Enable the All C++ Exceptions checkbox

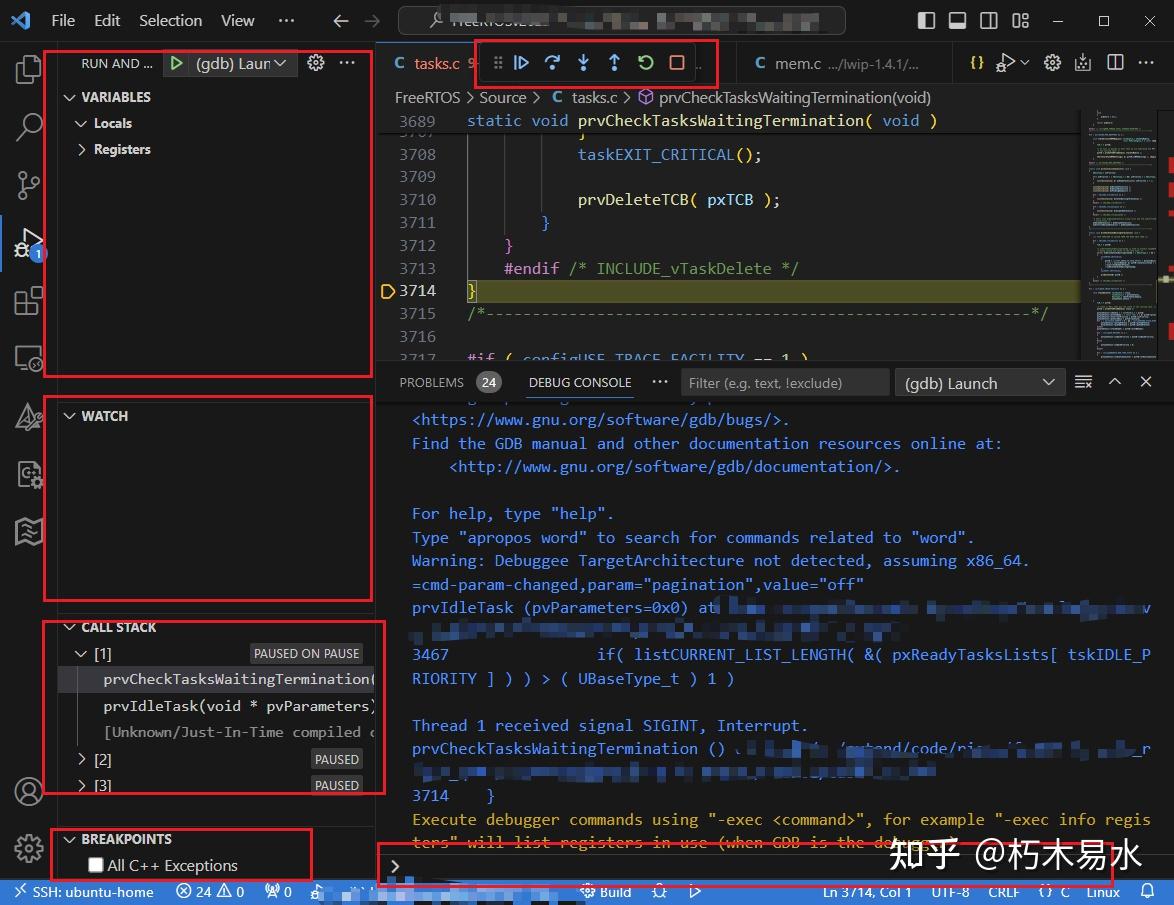pyautogui.click(x=96, y=865)
